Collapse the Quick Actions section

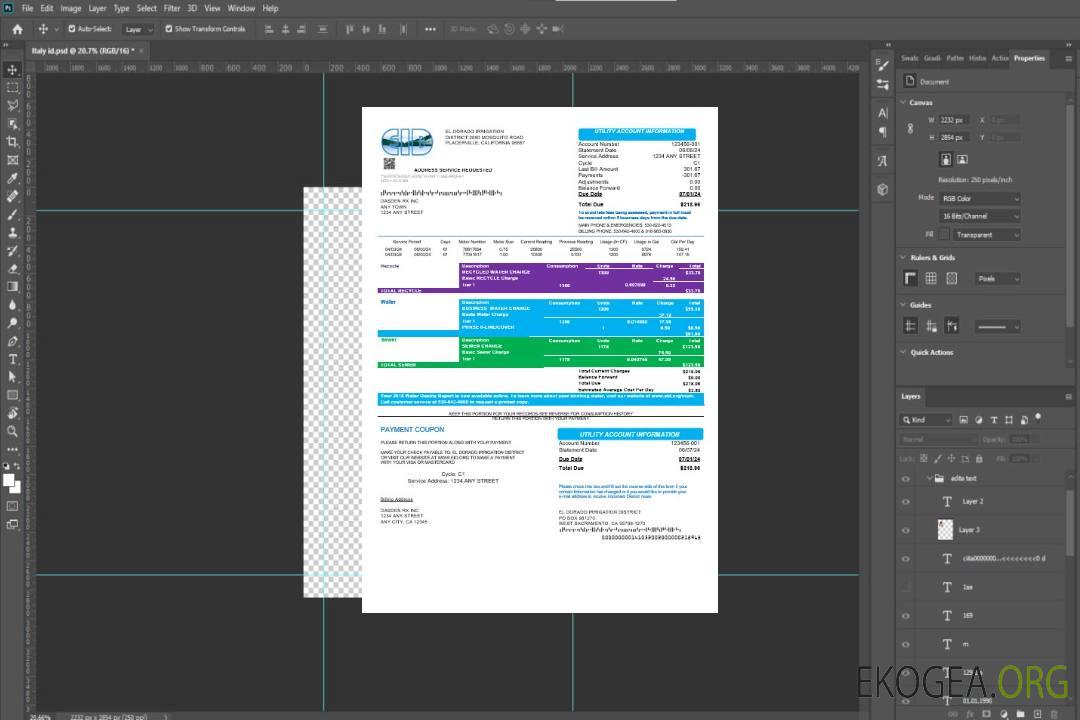(903, 352)
